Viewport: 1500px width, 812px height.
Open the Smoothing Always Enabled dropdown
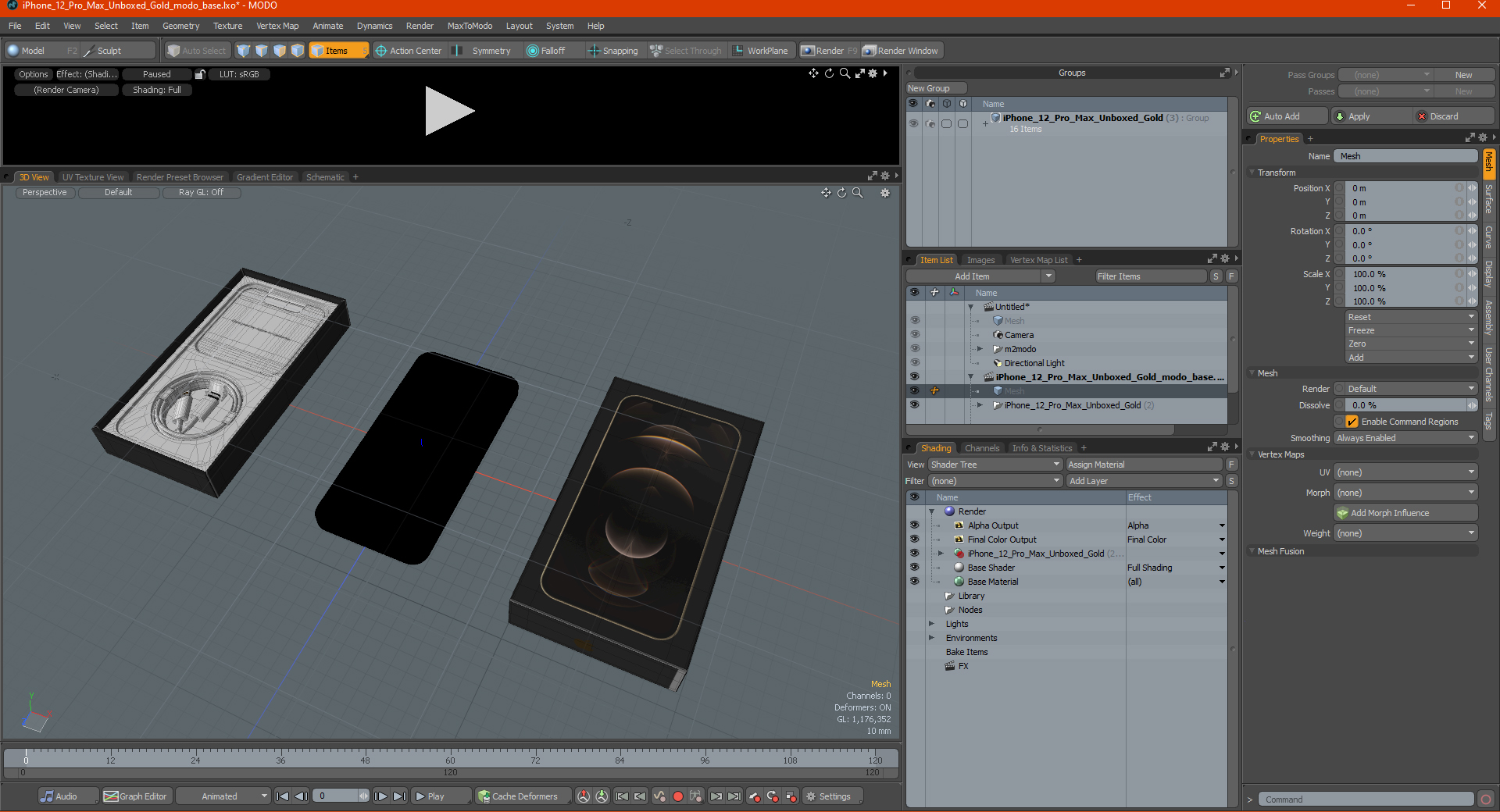point(1405,438)
